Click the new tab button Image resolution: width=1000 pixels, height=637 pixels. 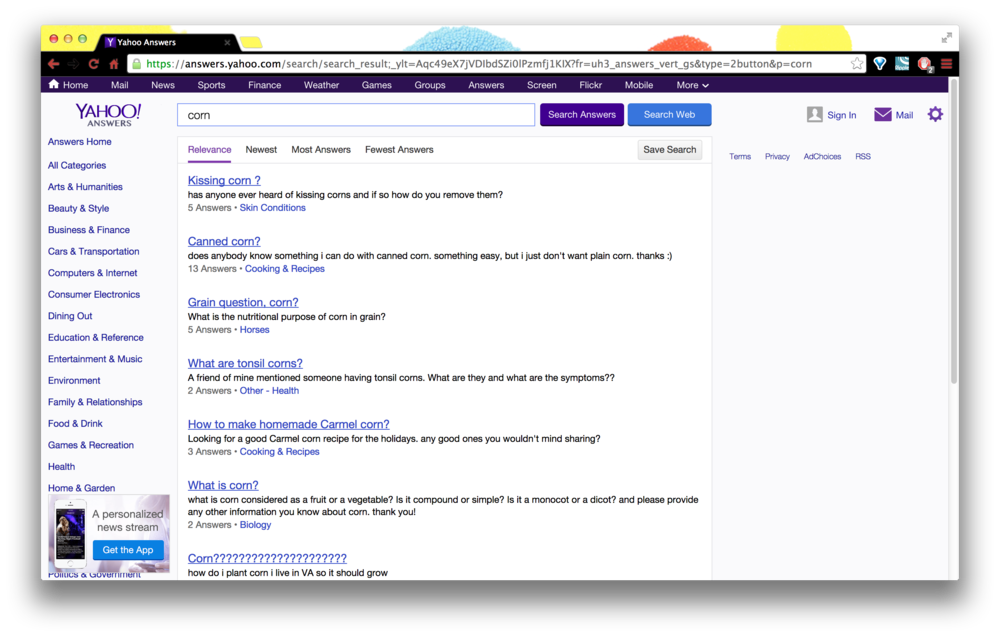(x=251, y=43)
